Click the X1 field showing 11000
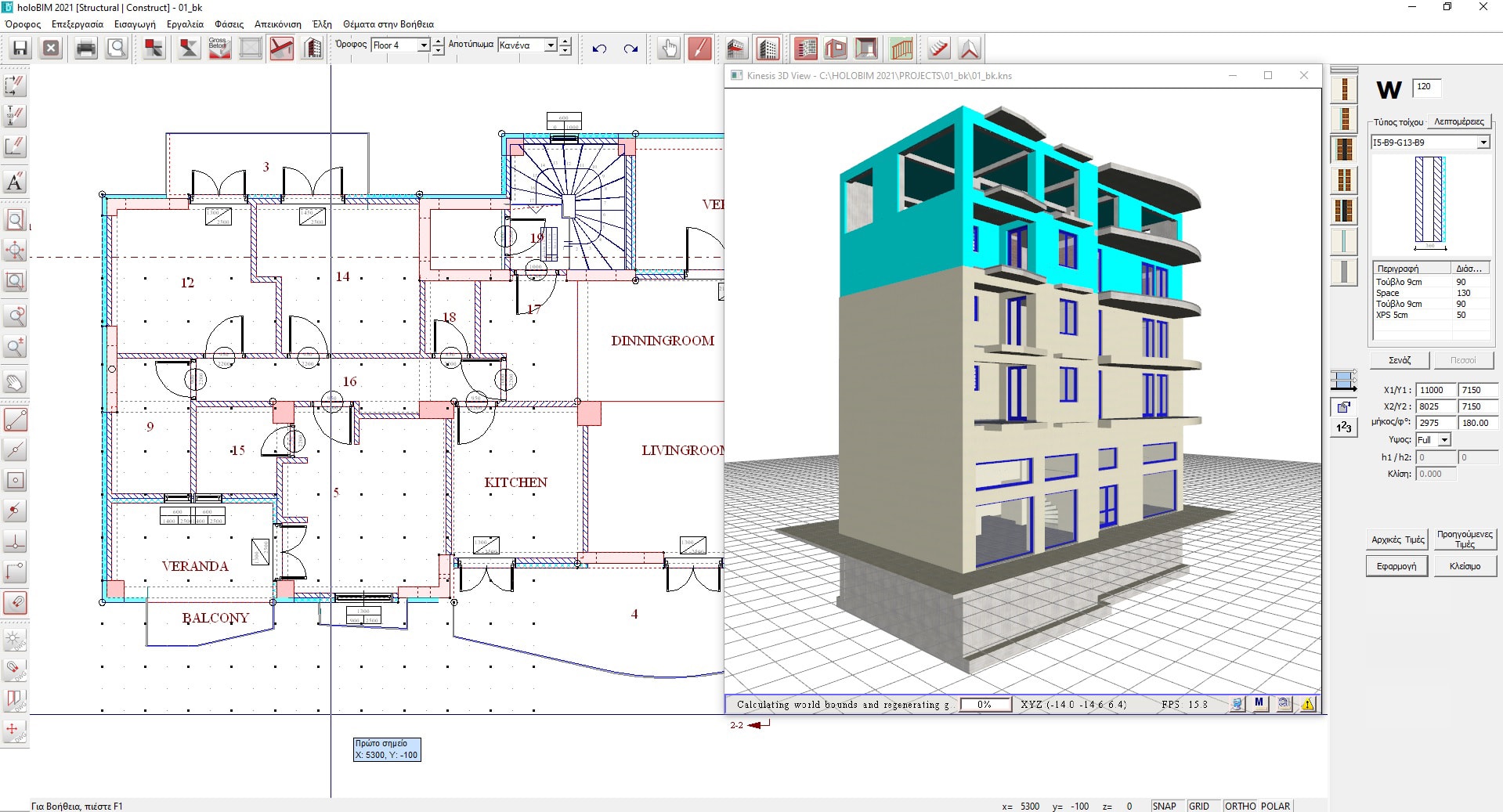Image resolution: width=1503 pixels, height=812 pixels. (1436, 390)
